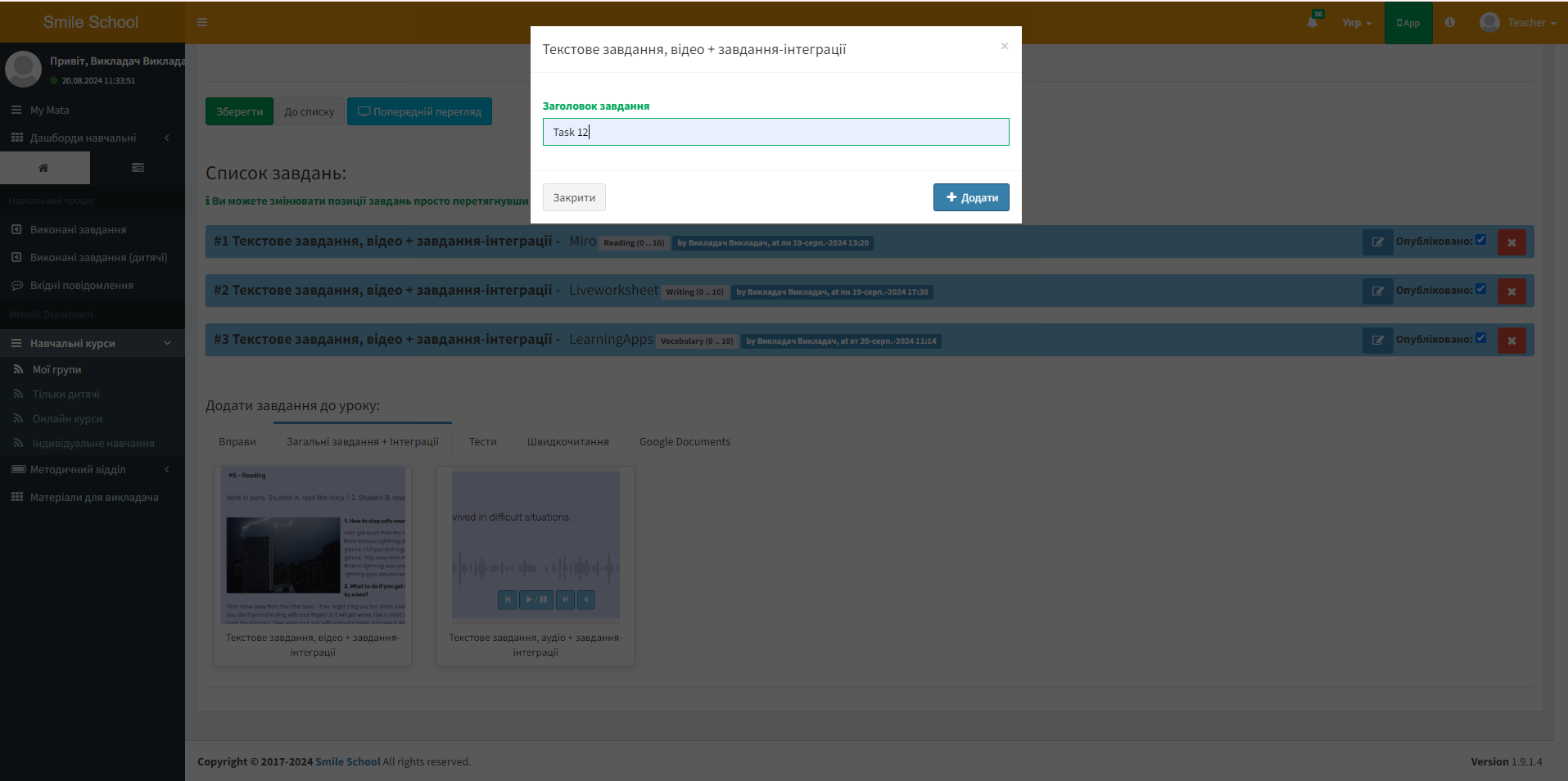Click the list view icon in sidebar

point(138,168)
